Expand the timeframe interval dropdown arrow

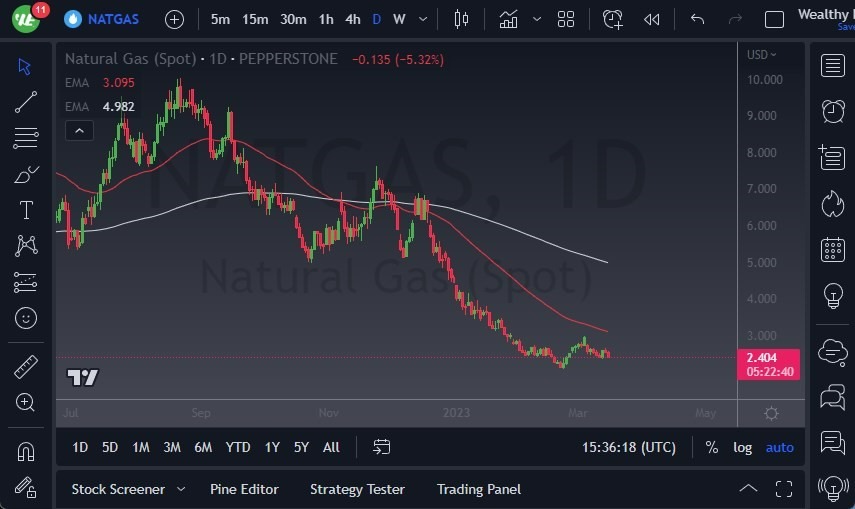click(x=425, y=19)
